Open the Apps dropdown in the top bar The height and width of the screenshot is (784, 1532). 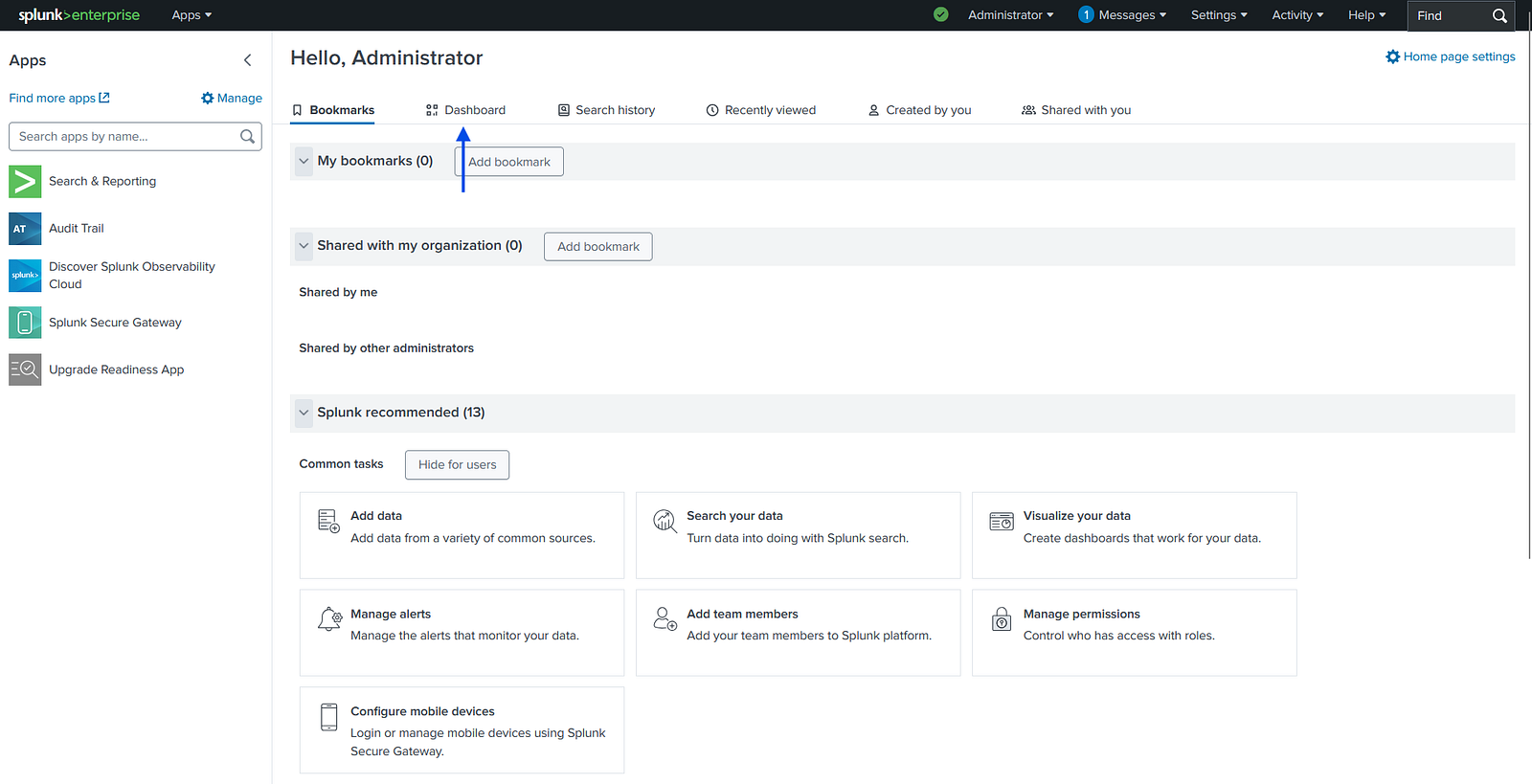pos(191,15)
